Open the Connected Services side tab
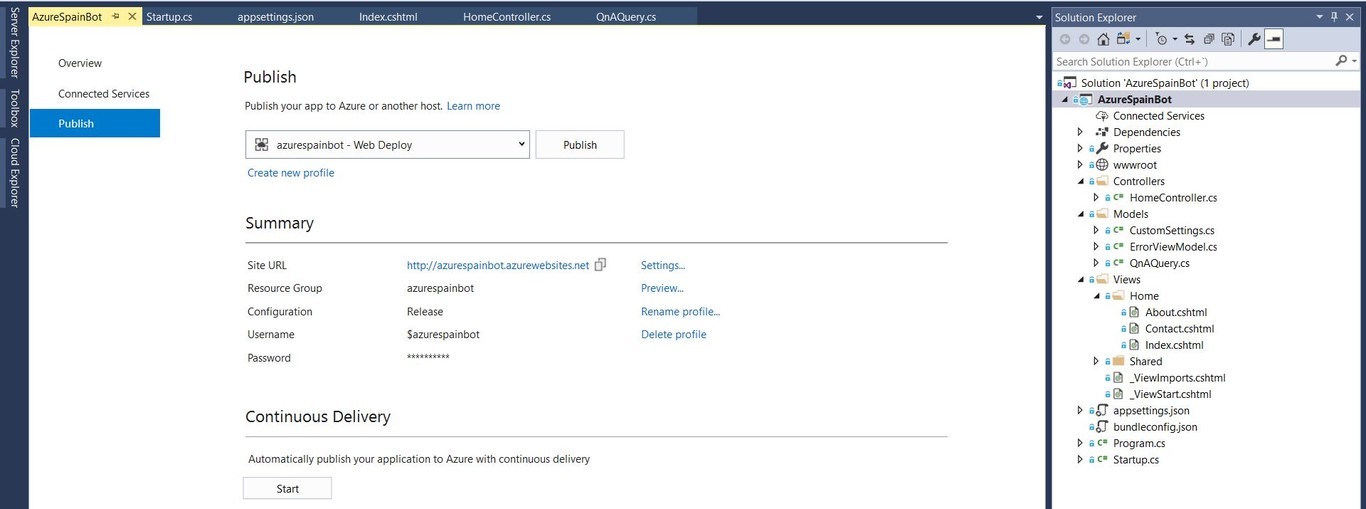Screen dimensions: 1366x509 (103, 93)
